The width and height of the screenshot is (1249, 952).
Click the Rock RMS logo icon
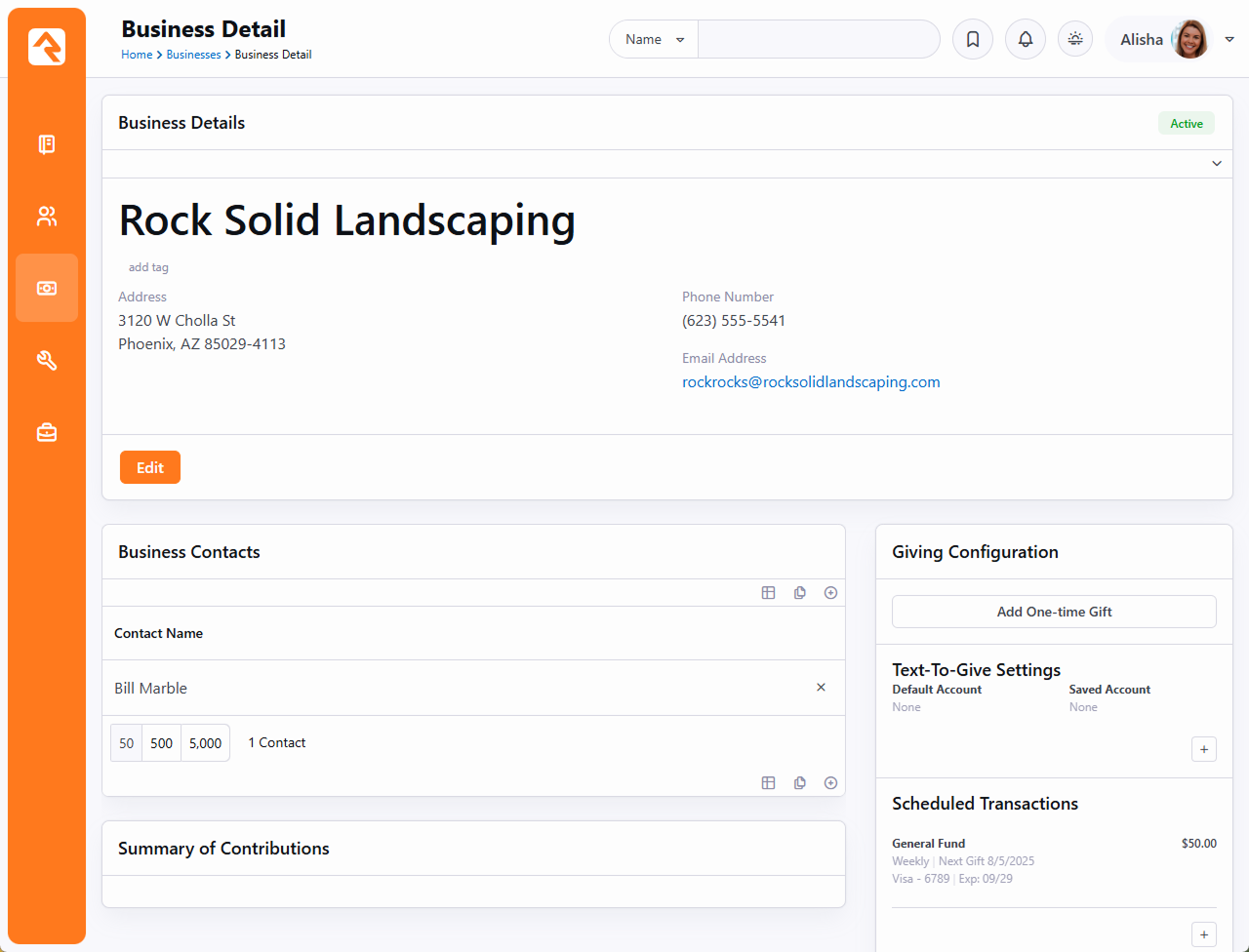47,47
